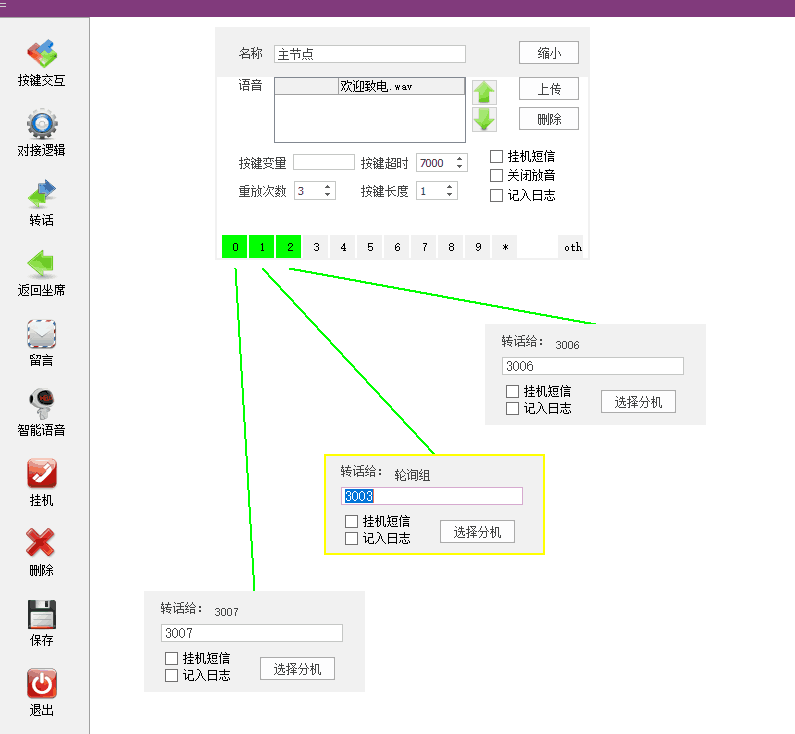Select the 转话 arrows icon
Screen dimensions: 795x734
(x=42, y=193)
